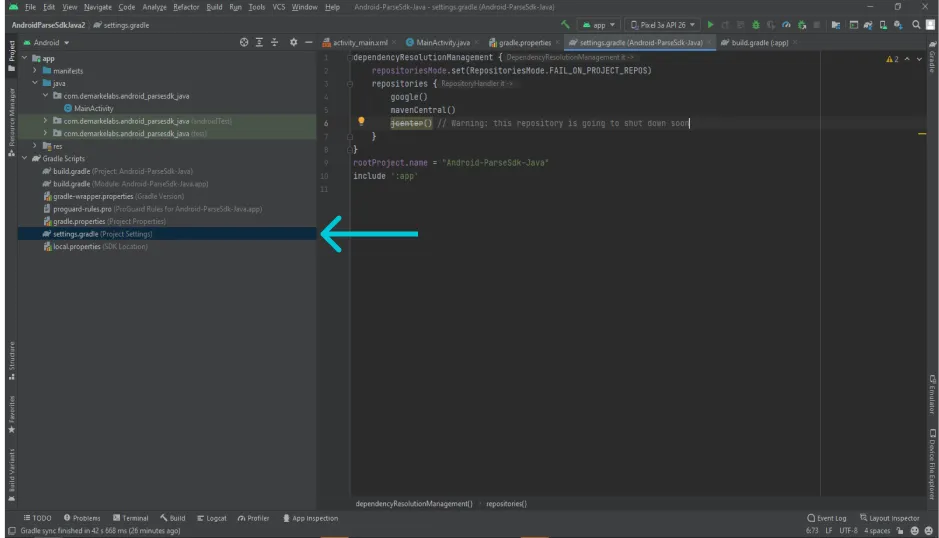Image resolution: width=939 pixels, height=538 pixels.
Task: Select proguard-rules.pro in tree
Action: pos(152,209)
